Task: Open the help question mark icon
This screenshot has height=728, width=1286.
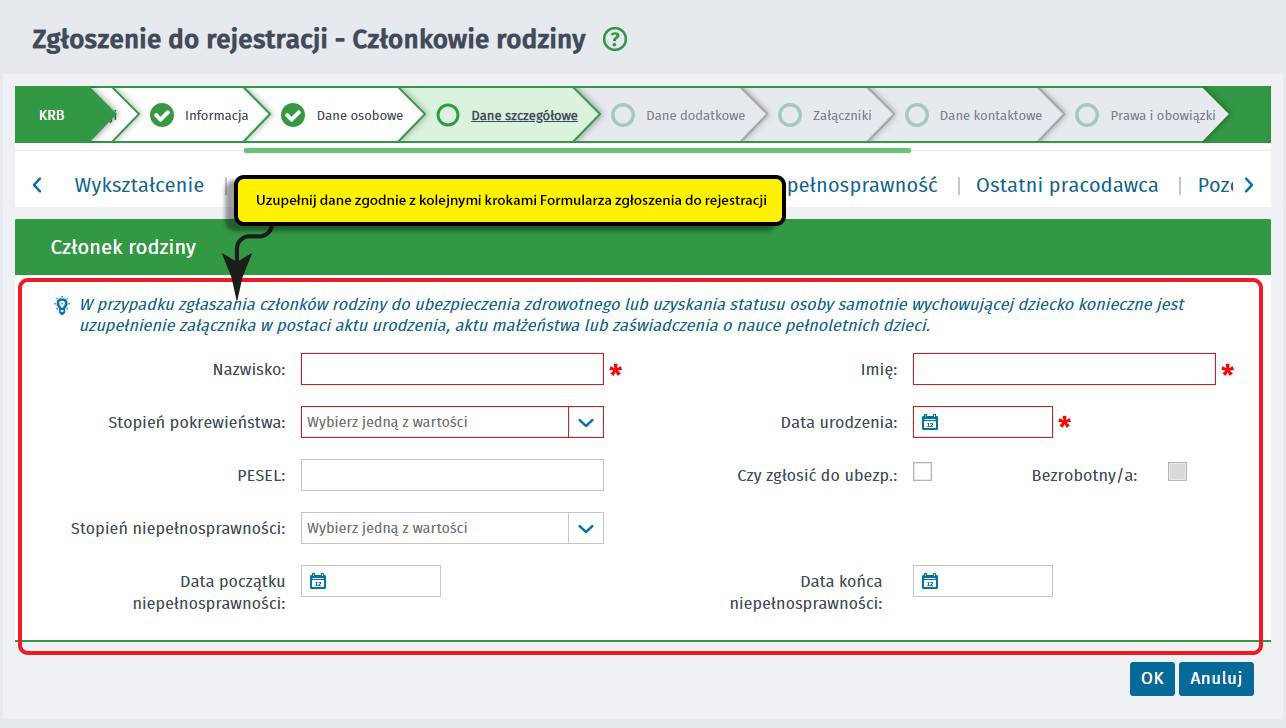Action: coord(615,40)
